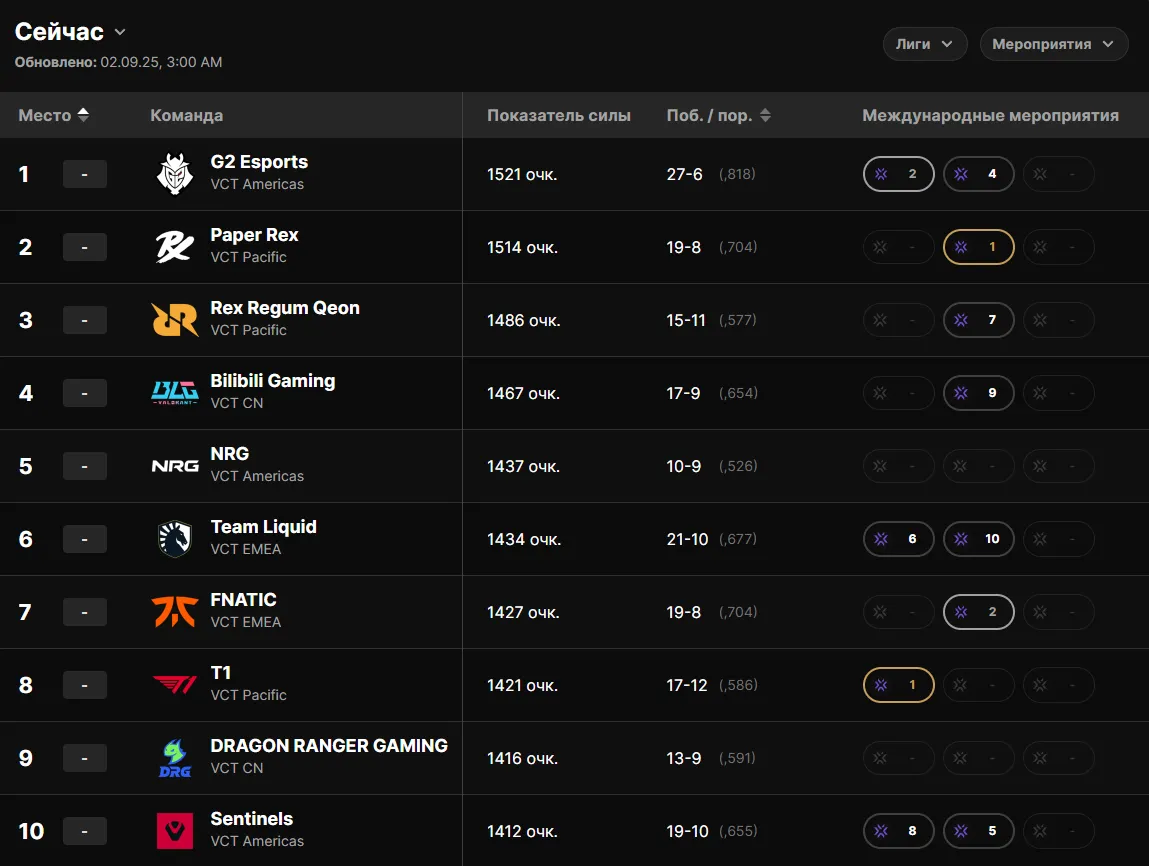The height and width of the screenshot is (866, 1149).
Task: Click the 1416 очк. power score
Action: (522, 758)
